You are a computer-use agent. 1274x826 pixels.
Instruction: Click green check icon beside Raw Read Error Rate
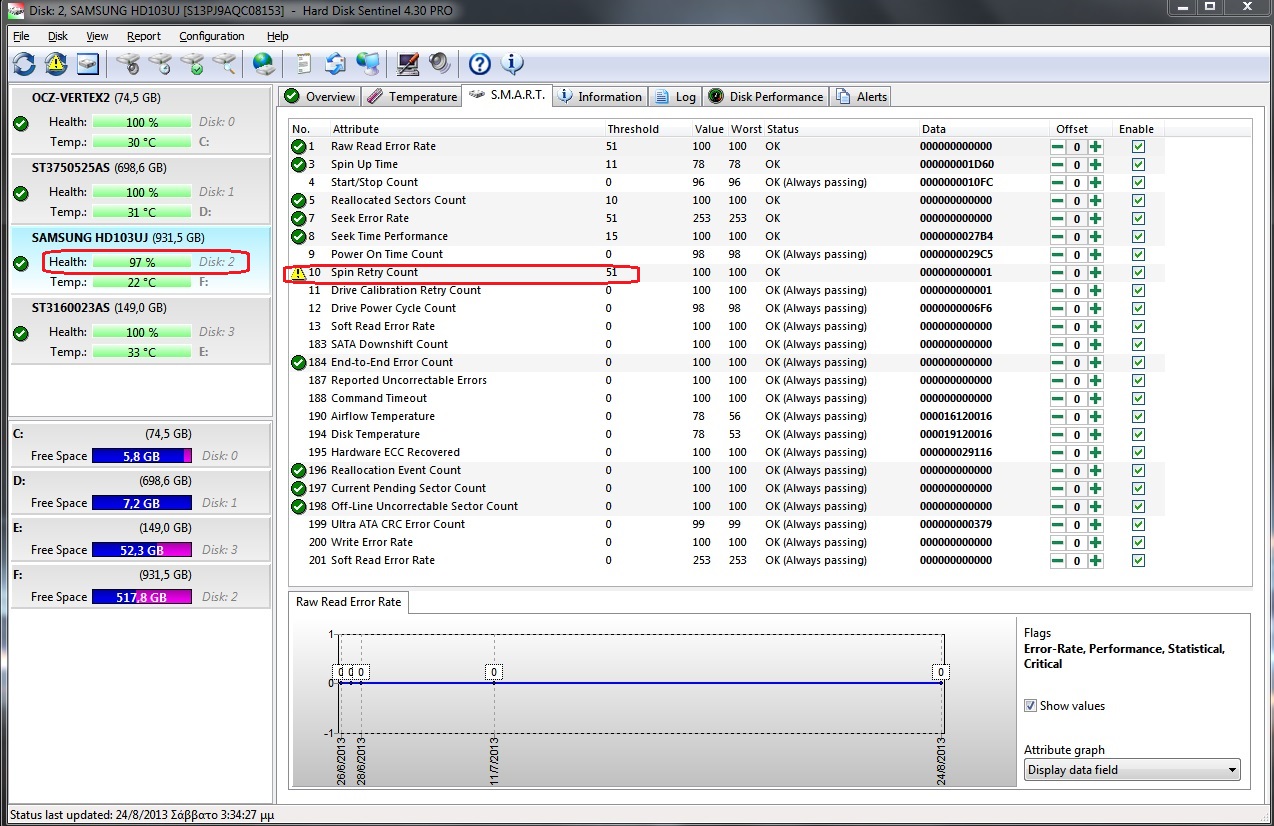click(298, 146)
